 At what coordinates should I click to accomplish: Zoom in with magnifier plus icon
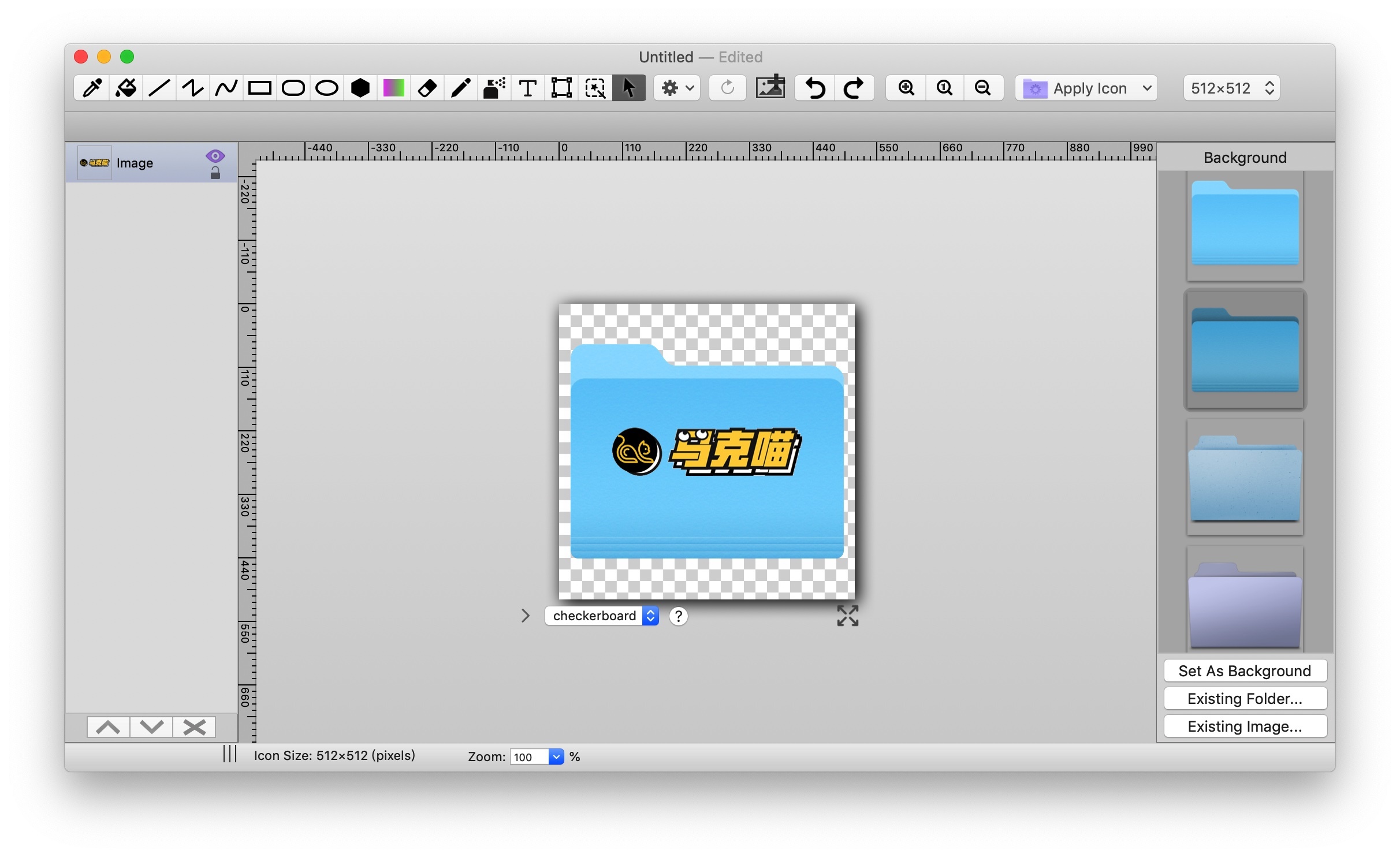906,88
